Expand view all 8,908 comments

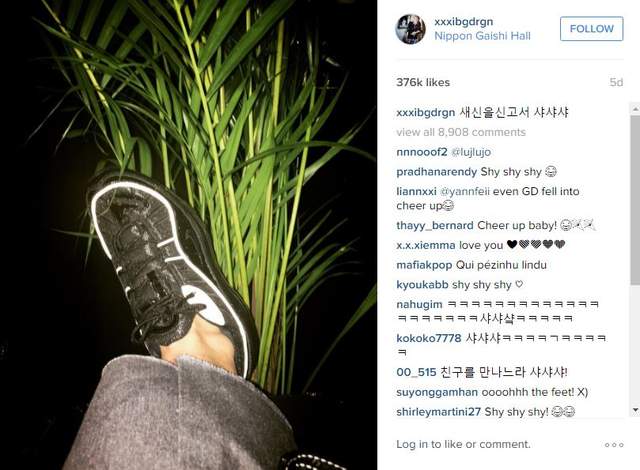[461, 132]
